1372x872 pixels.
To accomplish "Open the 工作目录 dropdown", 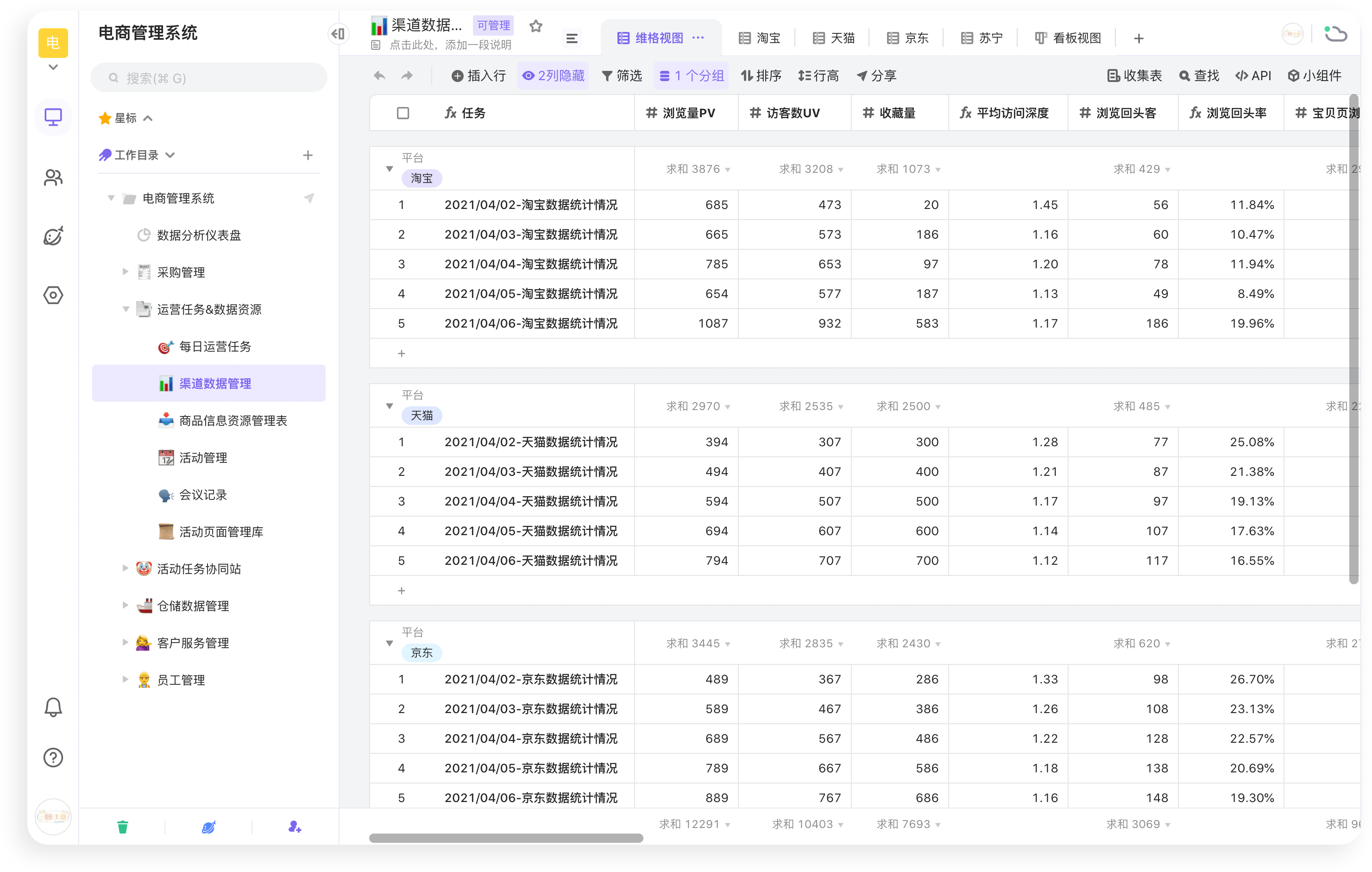I will click(x=170, y=155).
